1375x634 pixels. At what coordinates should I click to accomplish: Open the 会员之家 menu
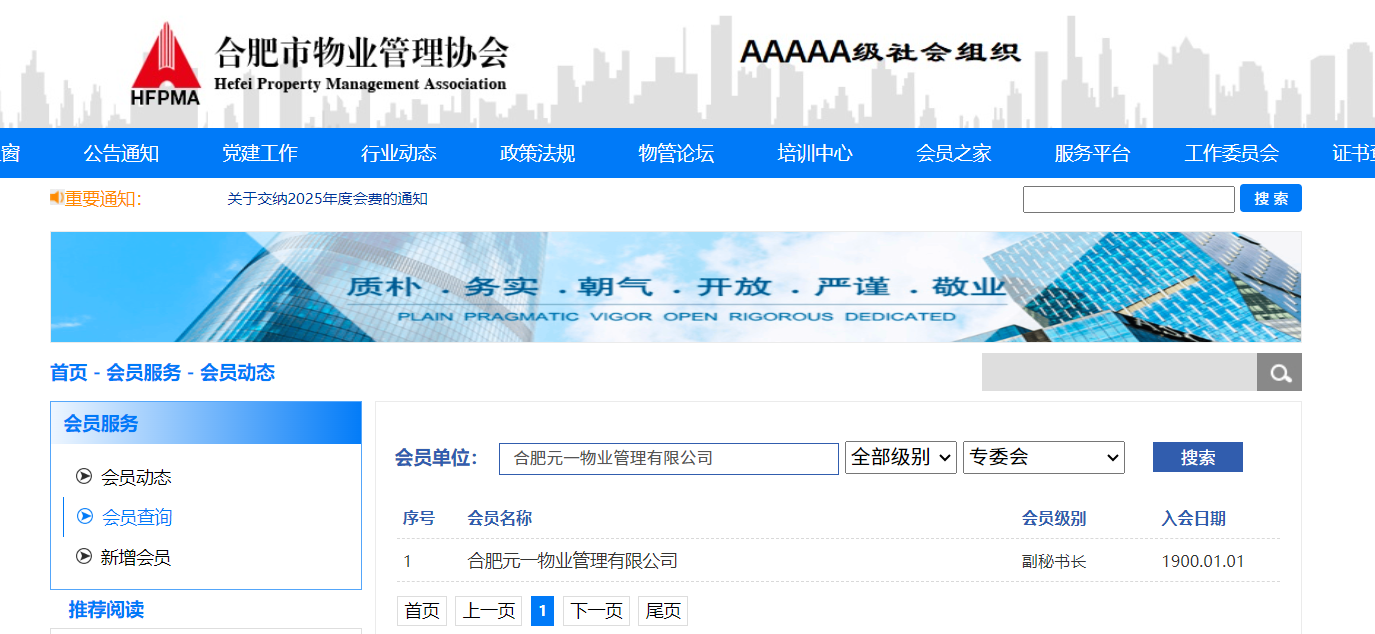click(x=954, y=153)
